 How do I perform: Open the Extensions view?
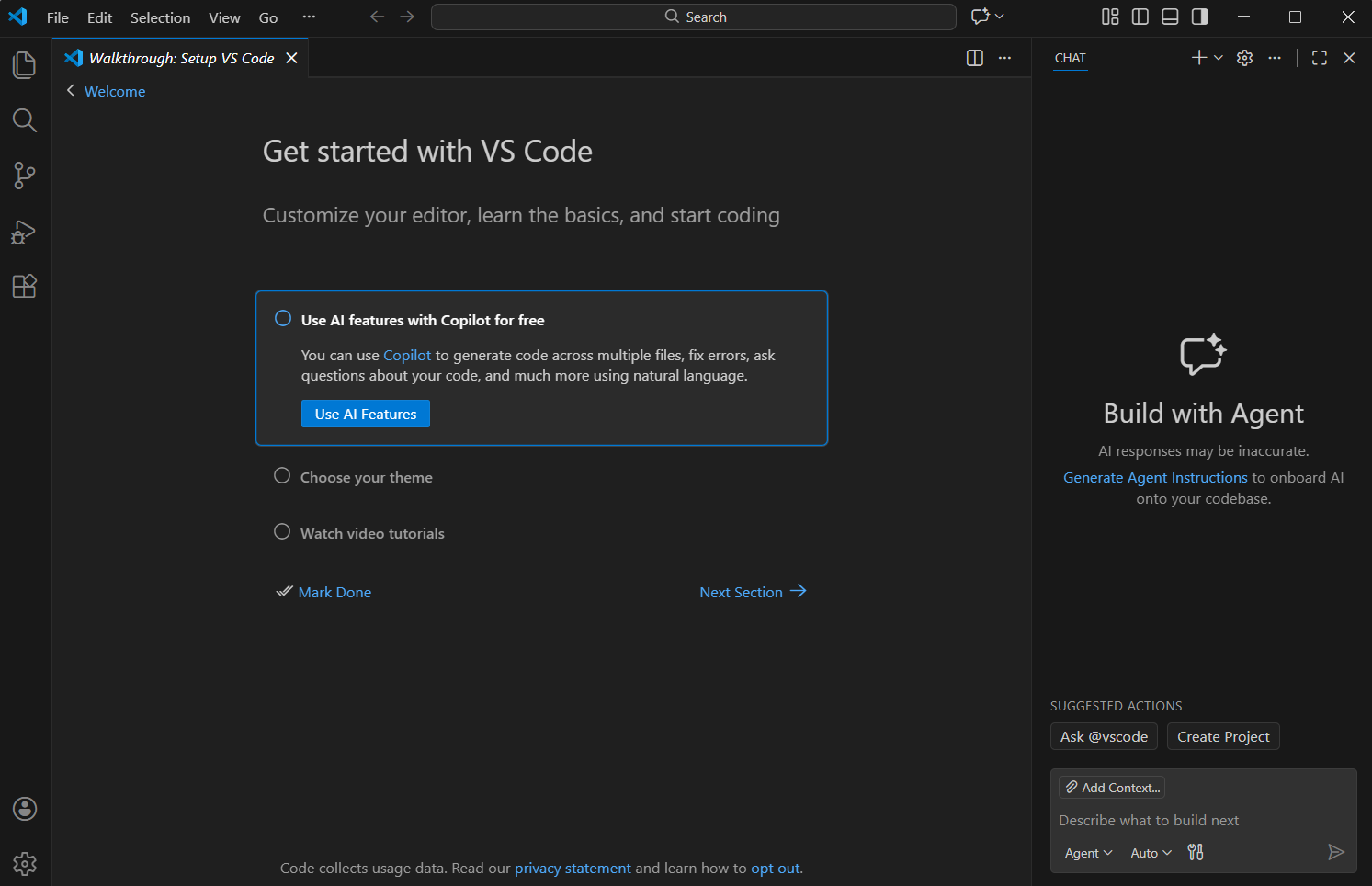(x=24, y=286)
